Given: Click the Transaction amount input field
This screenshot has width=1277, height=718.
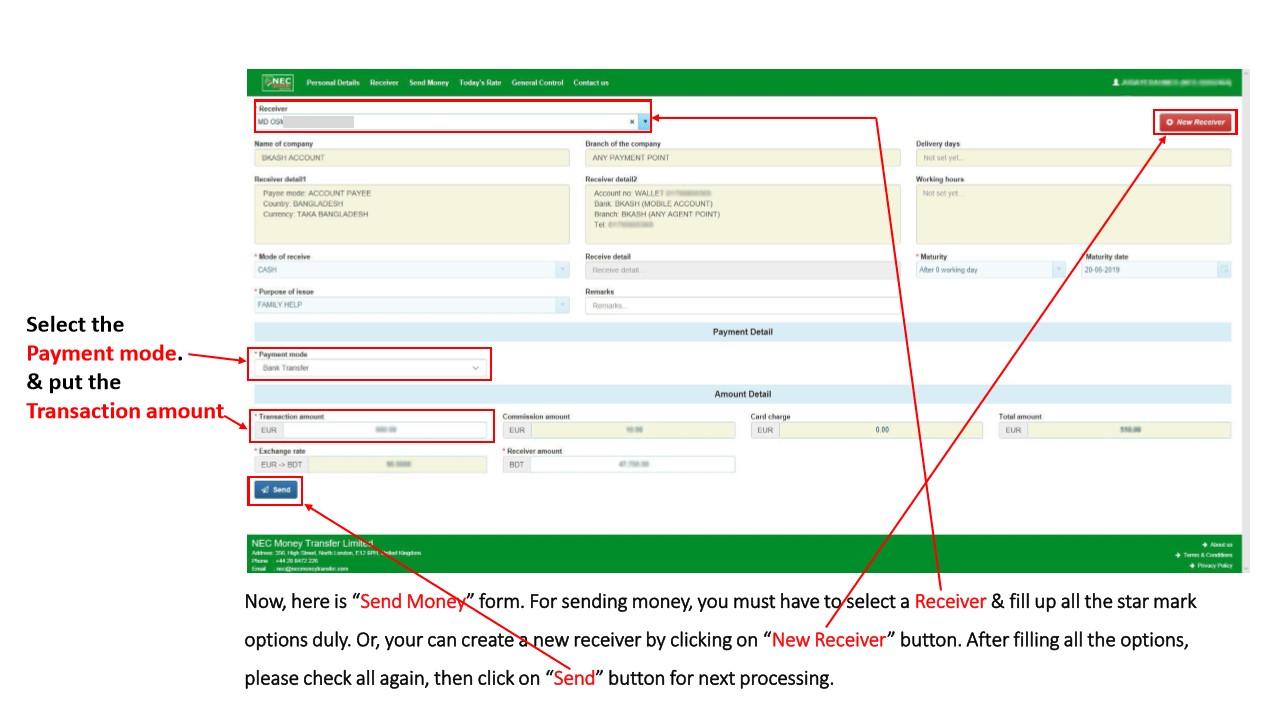Looking at the screenshot, I should 385,430.
